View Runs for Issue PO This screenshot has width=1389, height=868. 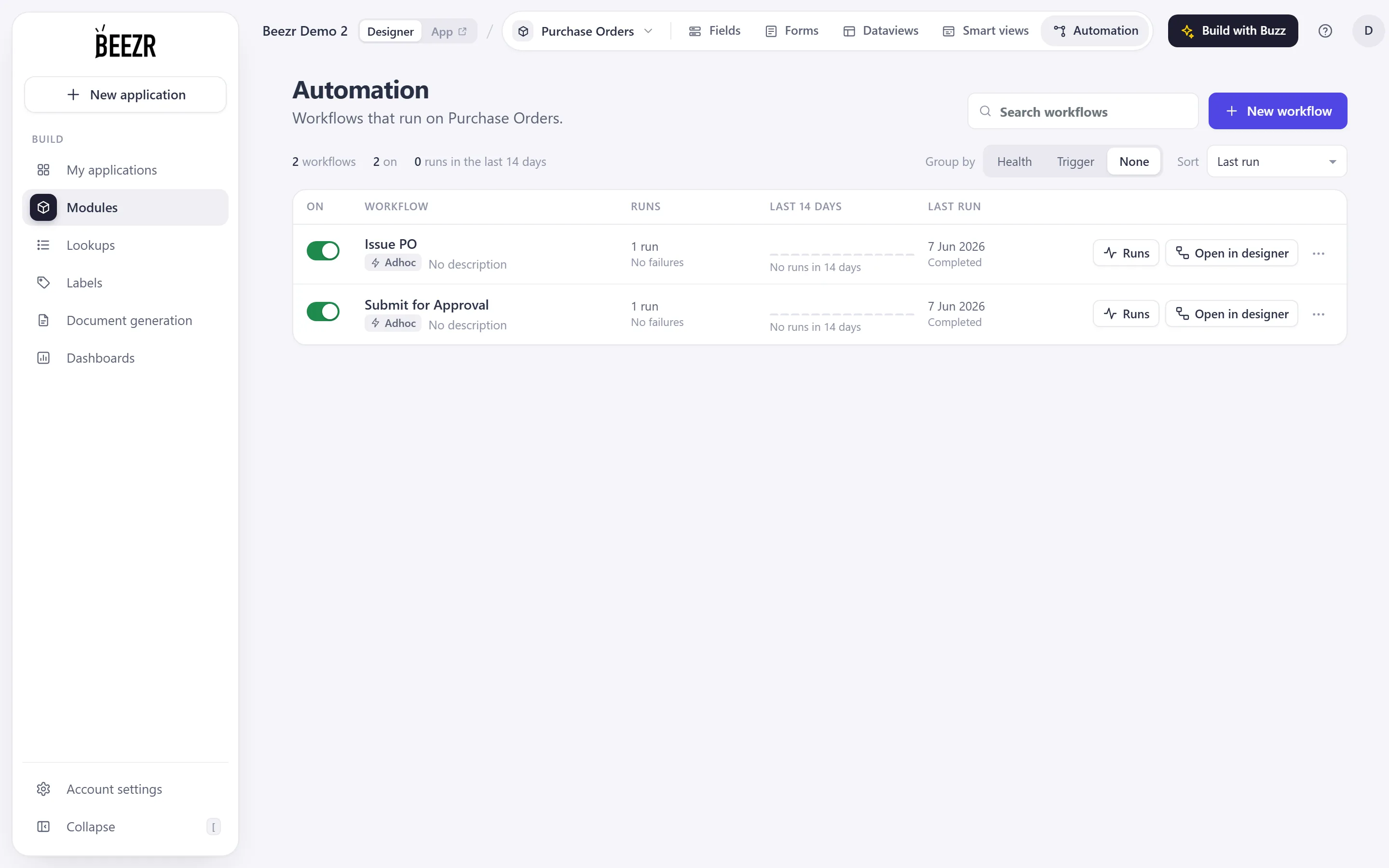pyautogui.click(x=1126, y=253)
